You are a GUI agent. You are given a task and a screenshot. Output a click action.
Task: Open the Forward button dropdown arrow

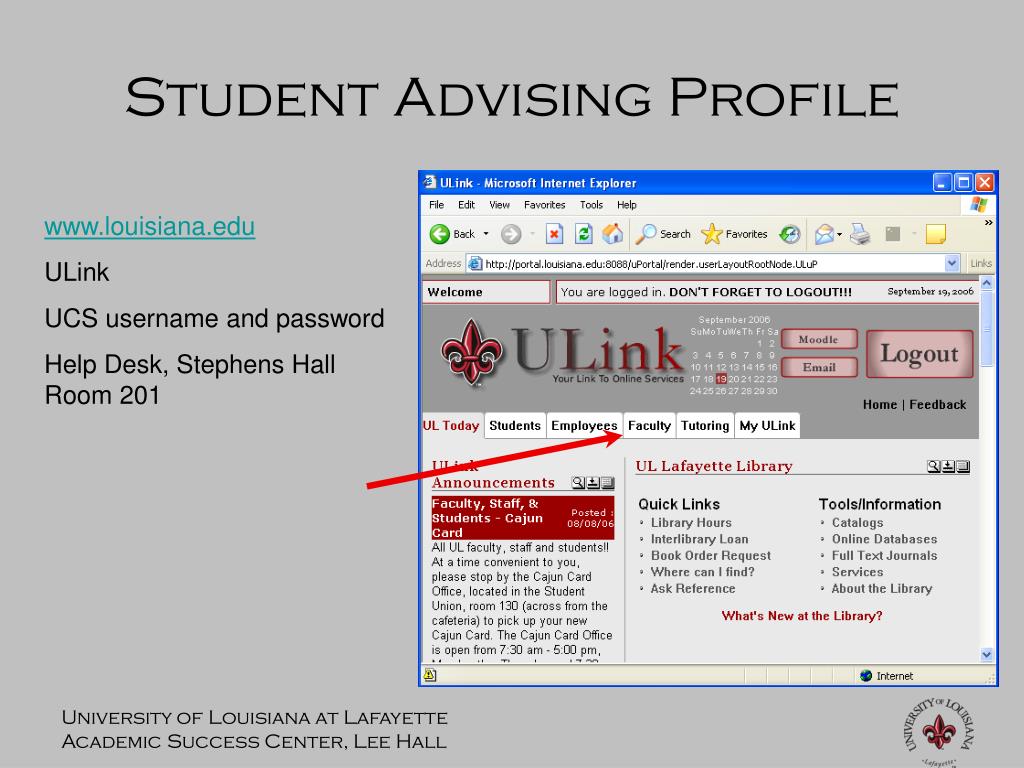tap(532, 234)
